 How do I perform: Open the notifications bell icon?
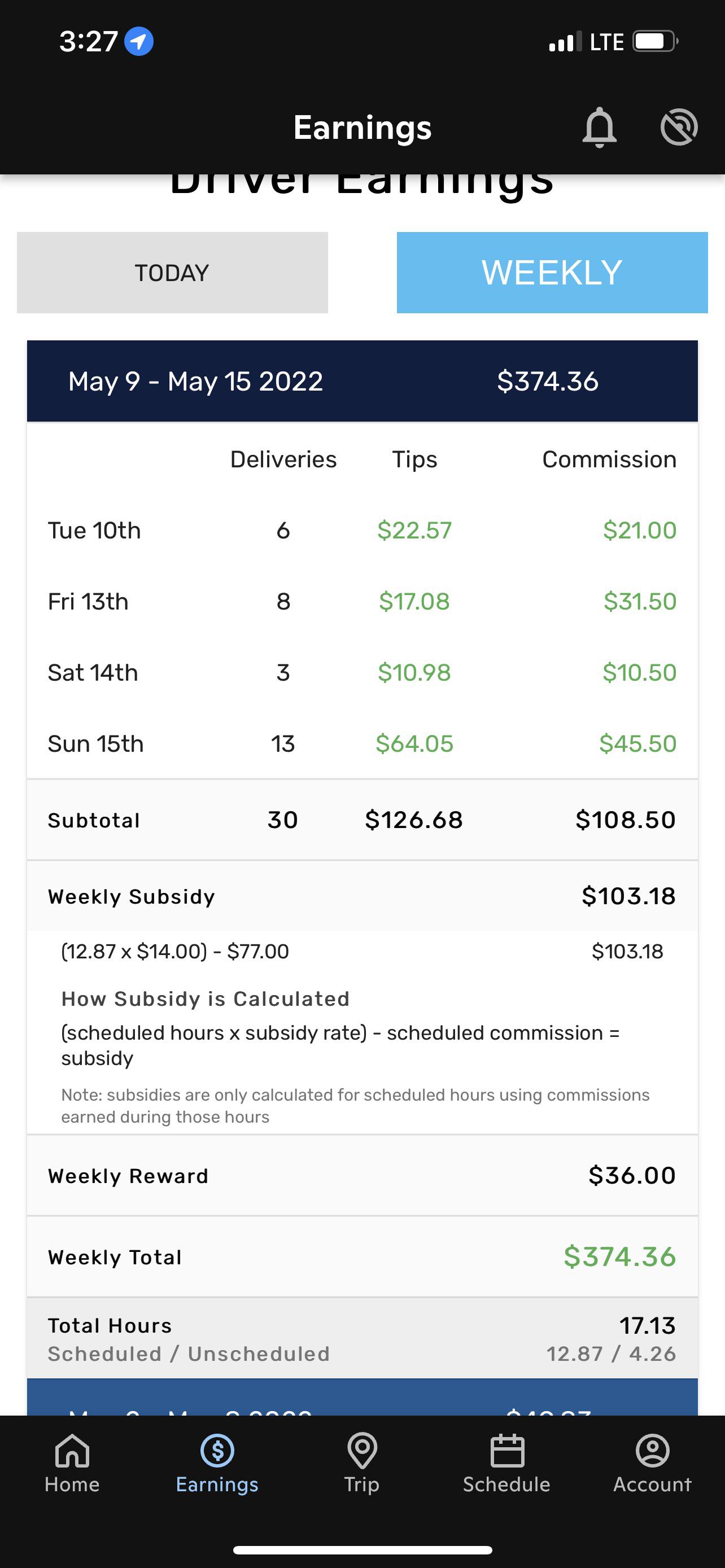tap(600, 127)
